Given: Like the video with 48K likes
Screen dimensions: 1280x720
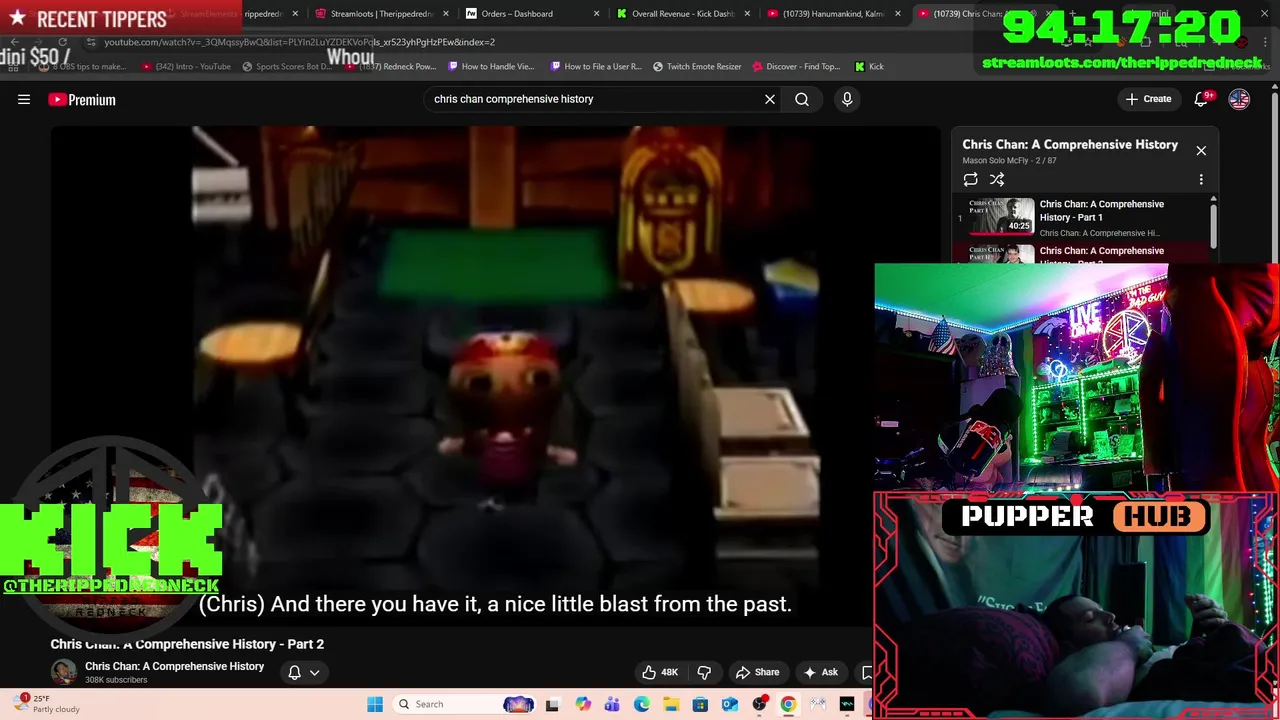Looking at the screenshot, I should pos(660,672).
